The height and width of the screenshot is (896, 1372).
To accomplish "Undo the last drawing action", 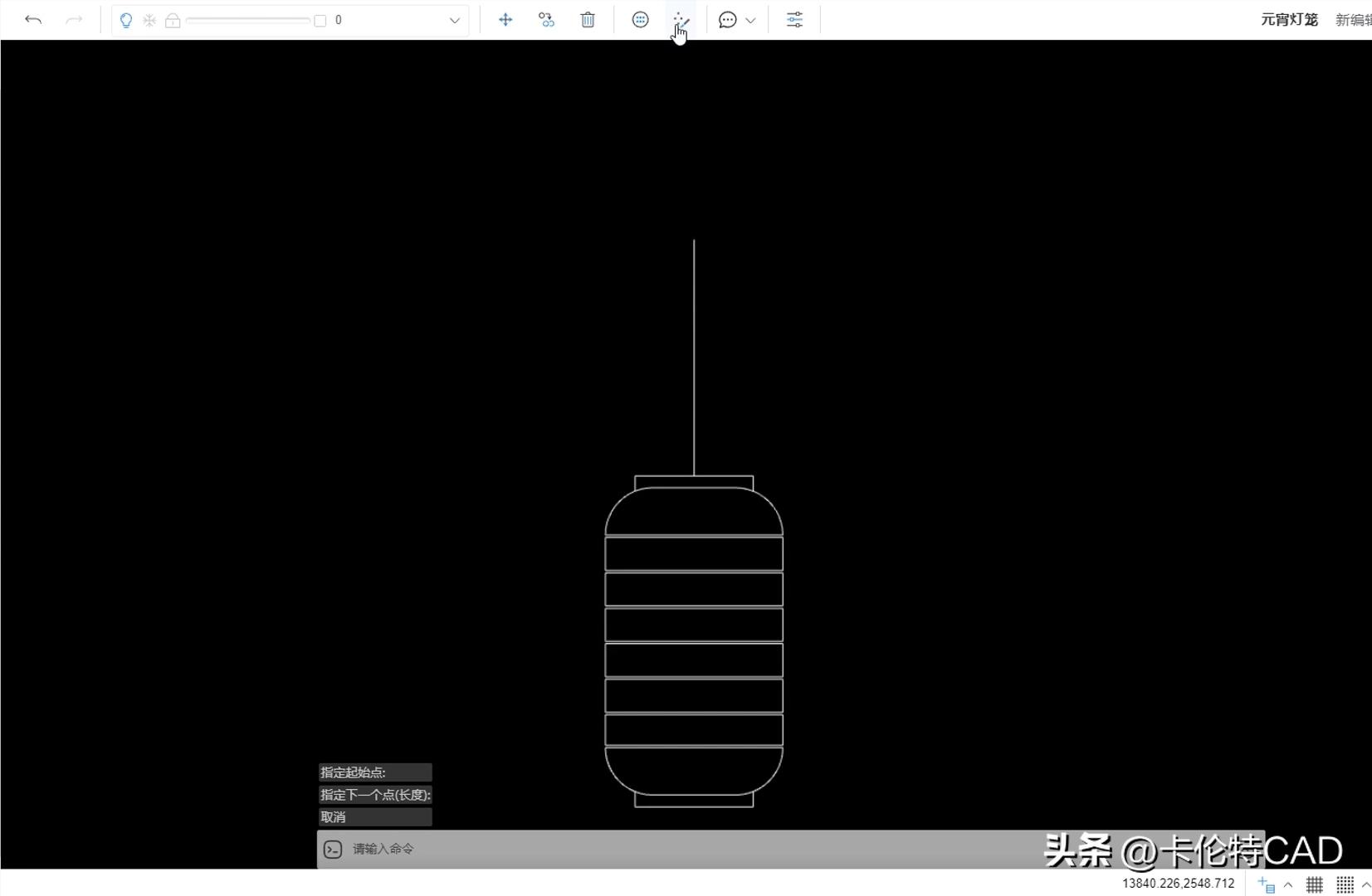I will [x=33, y=20].
